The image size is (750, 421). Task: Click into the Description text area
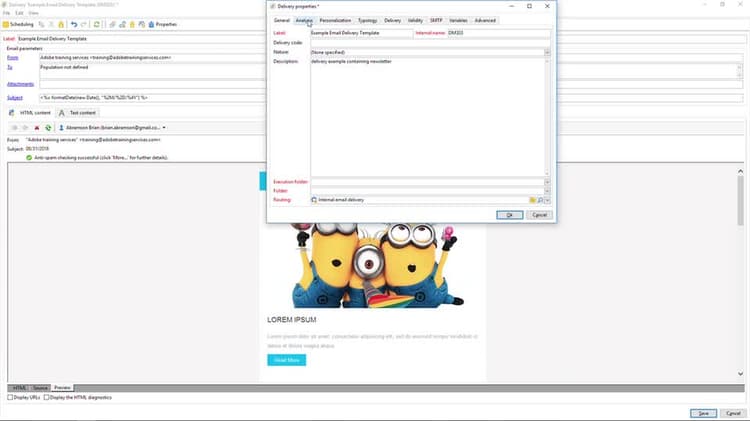coord(427,117)
